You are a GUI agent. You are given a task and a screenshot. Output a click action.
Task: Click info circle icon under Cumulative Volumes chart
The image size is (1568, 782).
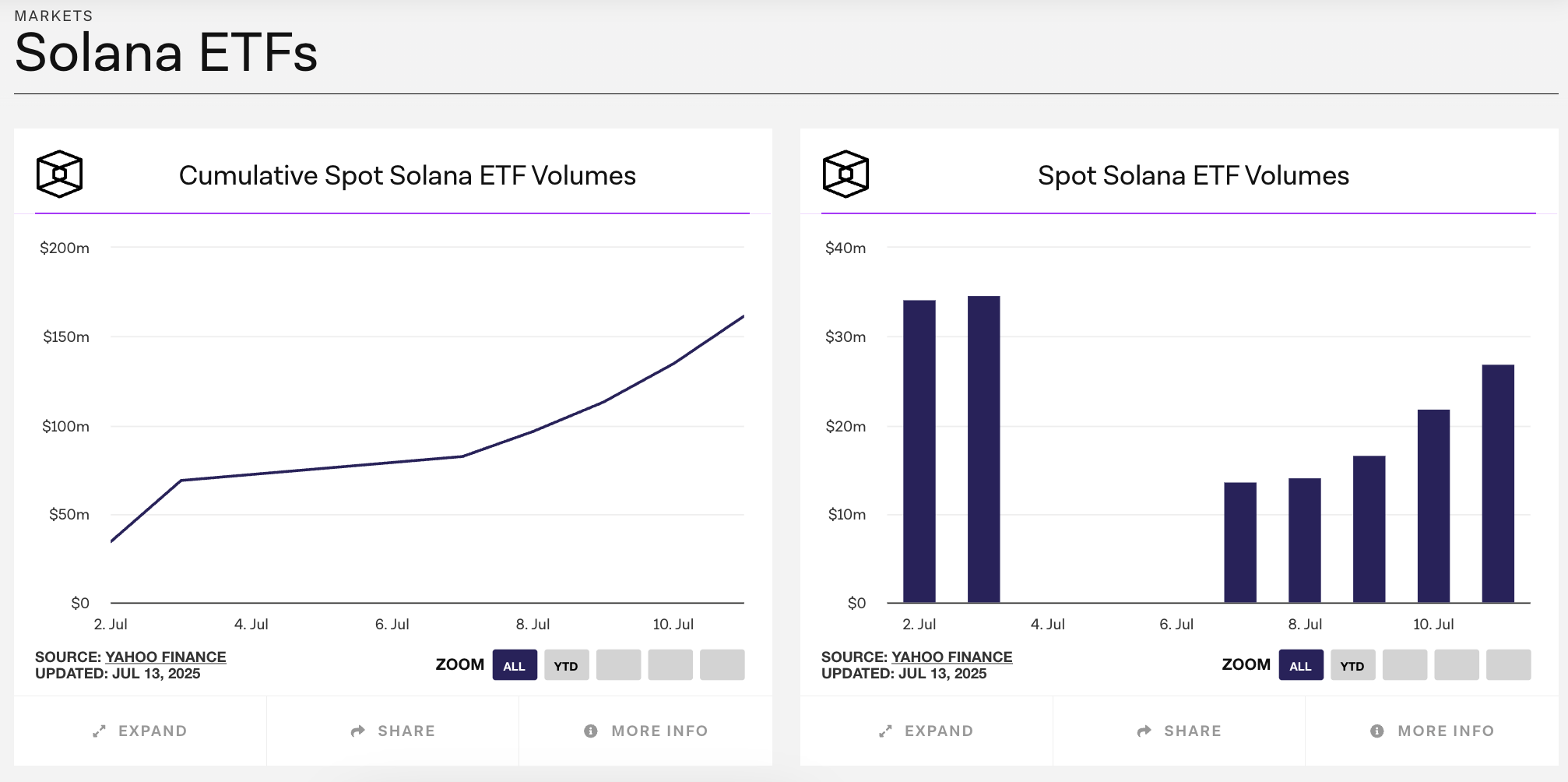point(591,731)
